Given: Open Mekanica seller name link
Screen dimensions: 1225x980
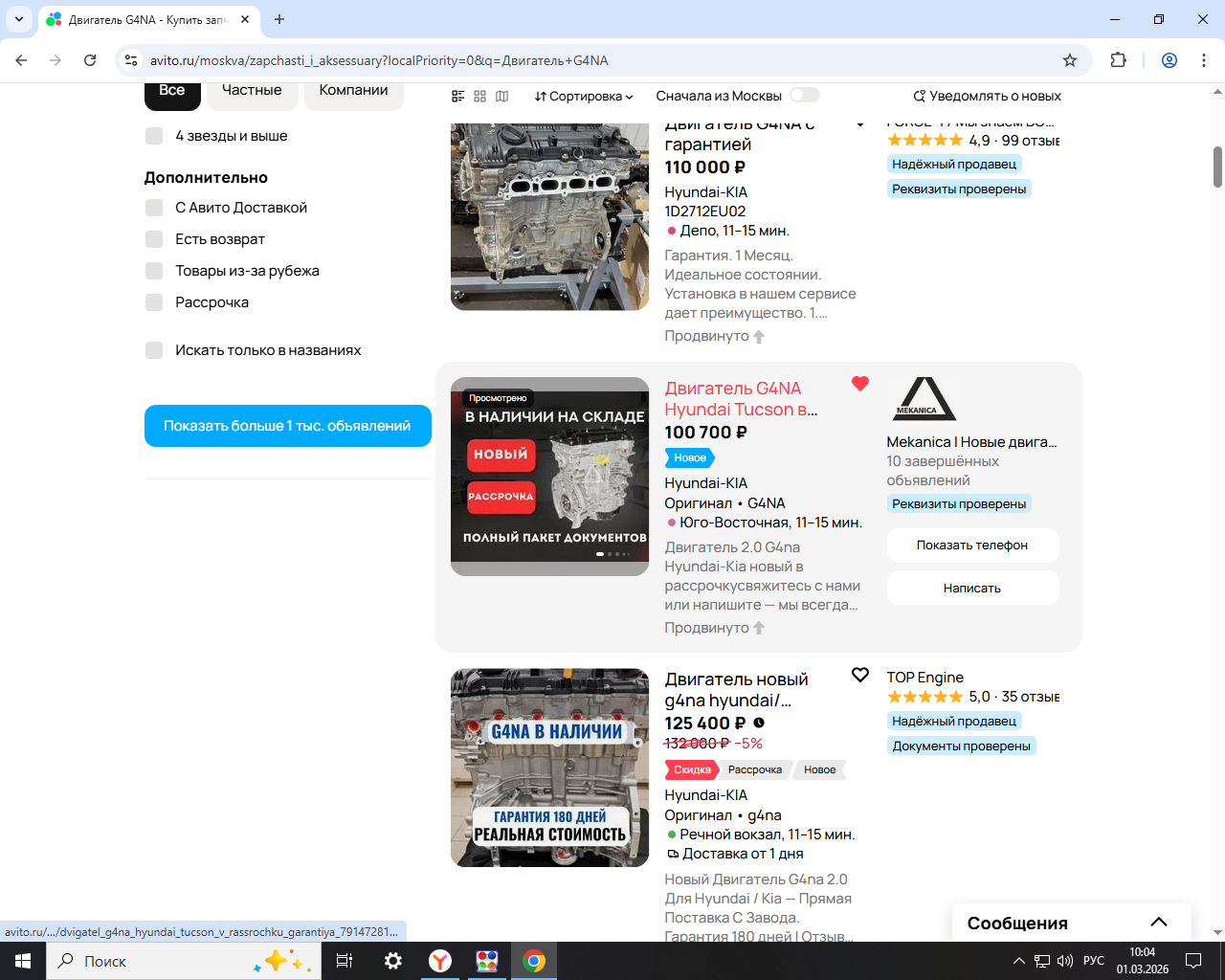Looking at the screenshot, I should coord(972,442).
